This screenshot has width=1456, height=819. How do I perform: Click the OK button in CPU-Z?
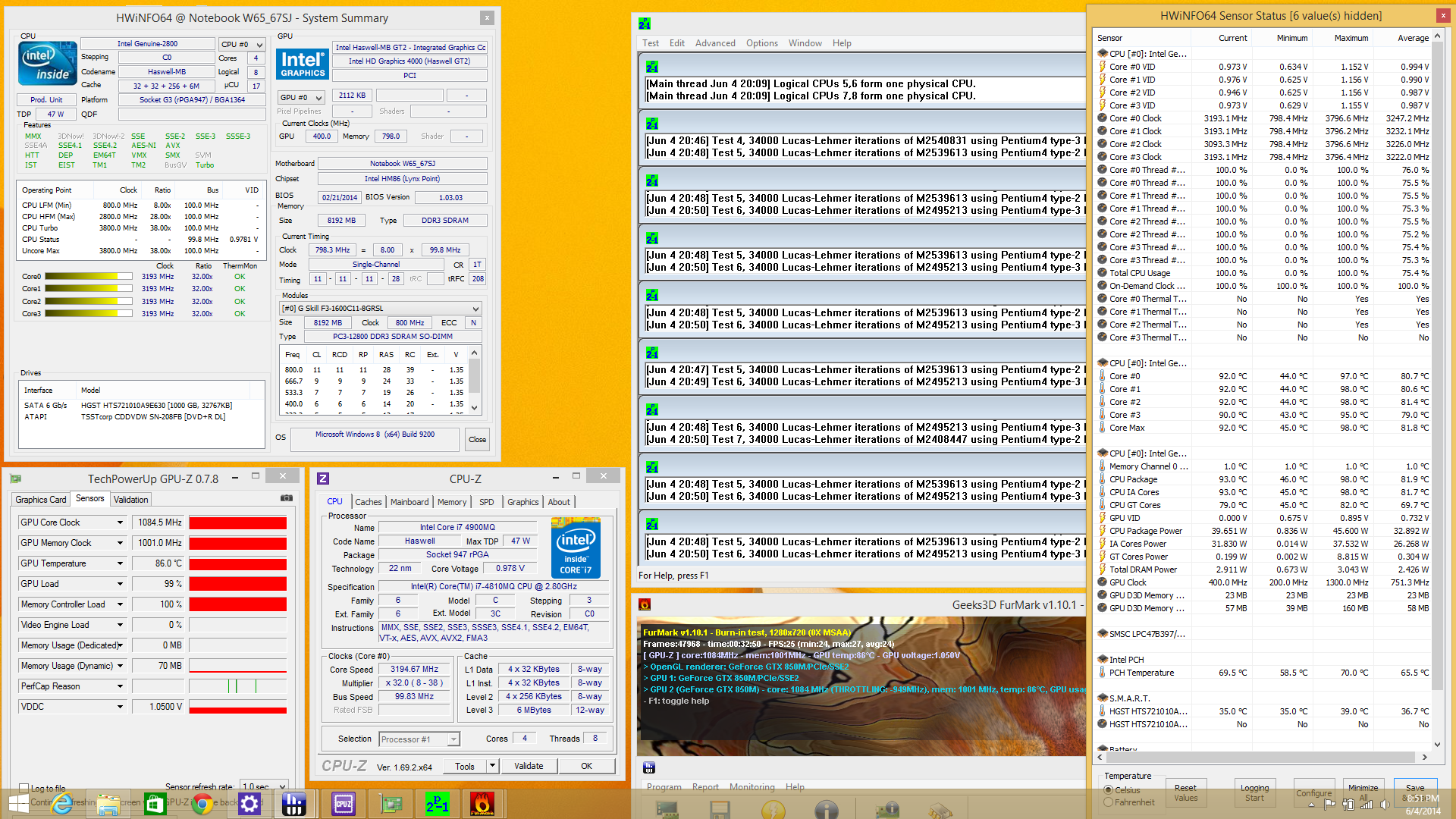click(586, 766)
